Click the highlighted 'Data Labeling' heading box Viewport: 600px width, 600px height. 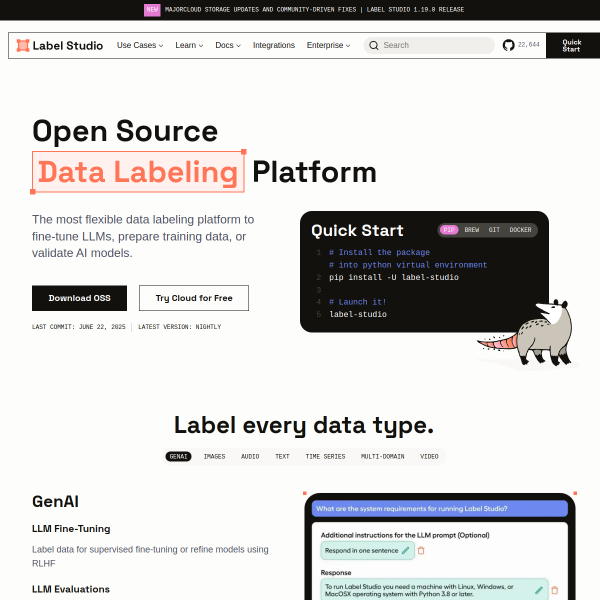[138, 172]
